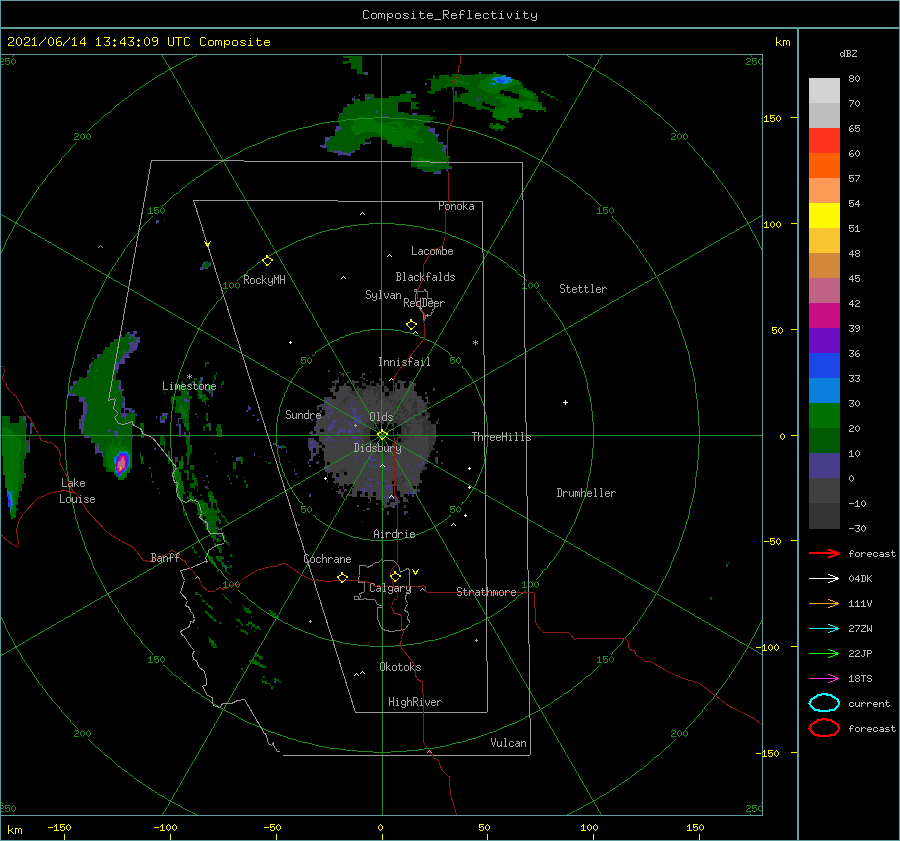Click the yellow diamond marker above RockyMH
This screenshot has width=900, height=841.
click(267, 261)
